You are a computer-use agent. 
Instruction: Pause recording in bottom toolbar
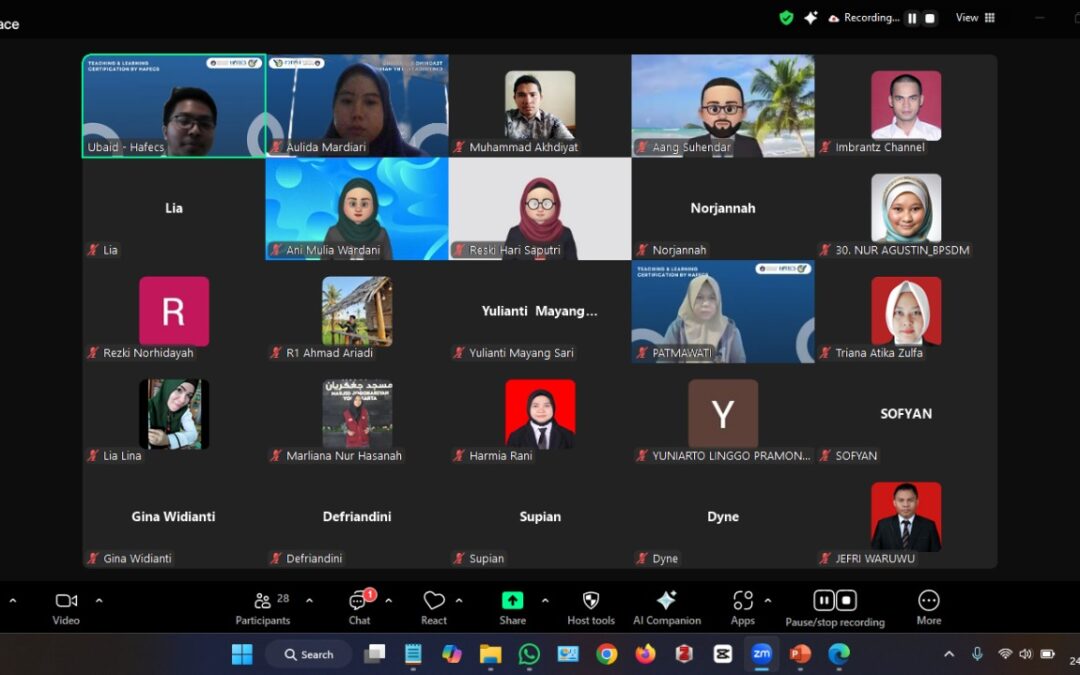[824, 601]
